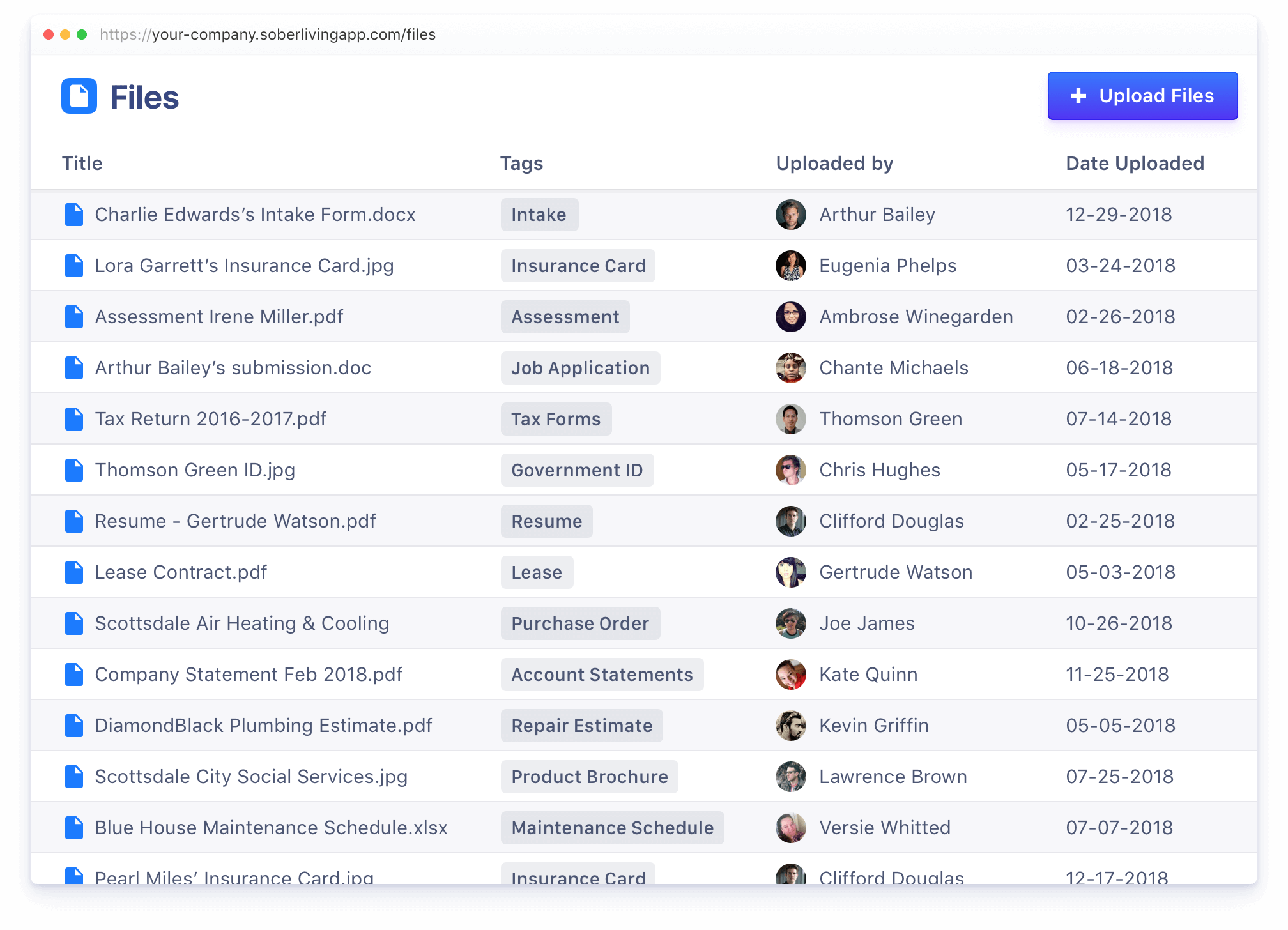Click the Uploaded by column header
The height and width of the screenshot is (930, 1288).
pos(834,164)
